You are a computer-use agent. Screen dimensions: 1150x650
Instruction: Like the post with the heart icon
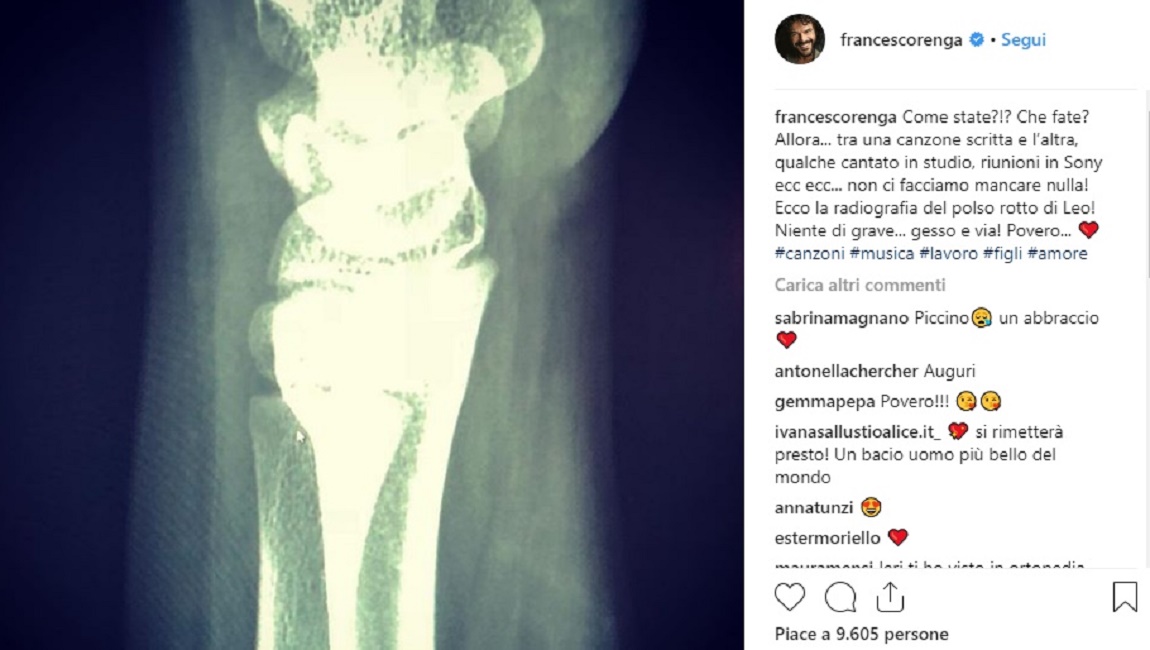(790, 598)
